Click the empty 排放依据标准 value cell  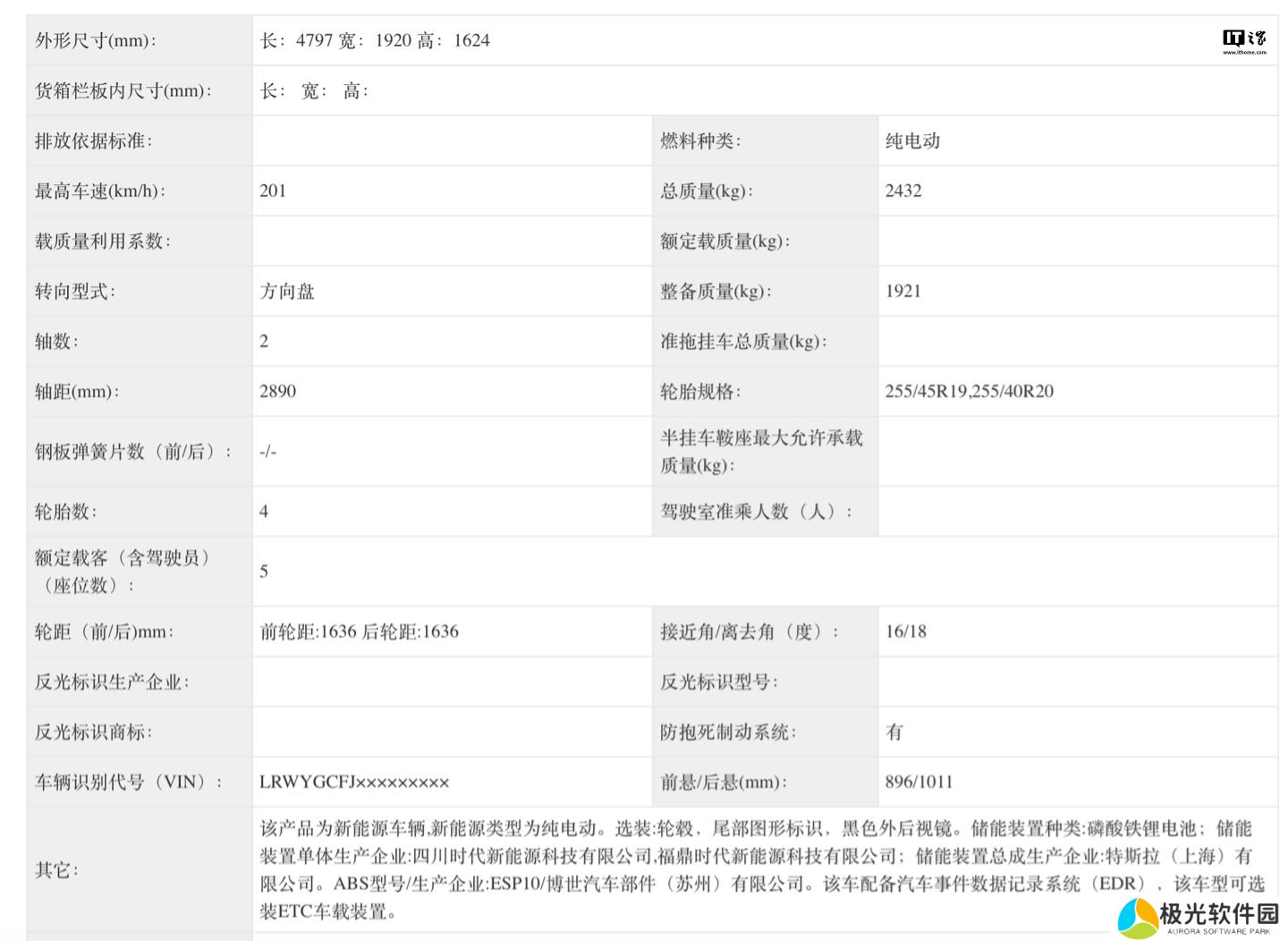coord(452,140)
